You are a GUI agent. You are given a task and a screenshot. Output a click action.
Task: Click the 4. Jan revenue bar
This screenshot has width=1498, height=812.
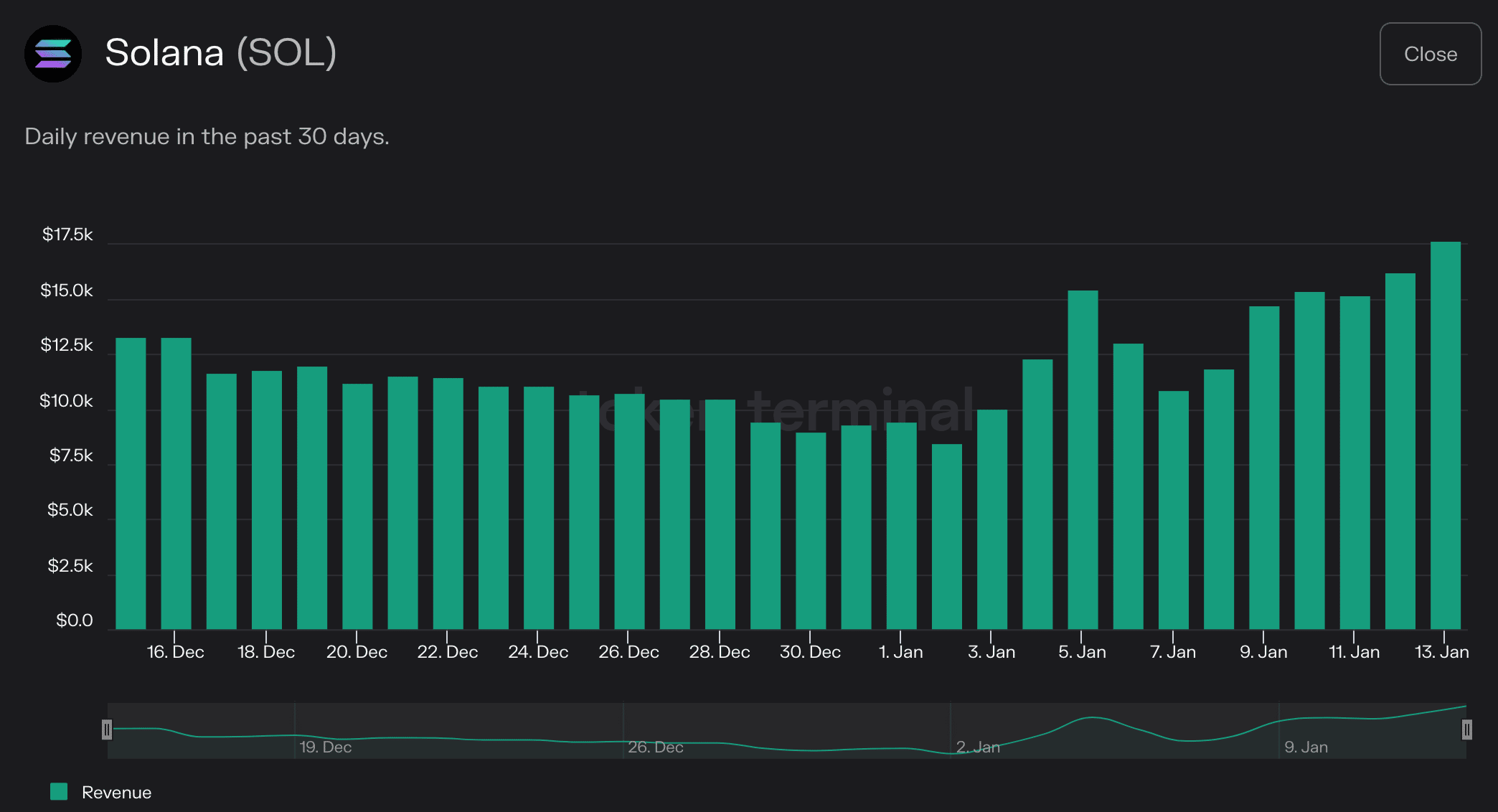pyautogui.click(x=1037, y=494)
